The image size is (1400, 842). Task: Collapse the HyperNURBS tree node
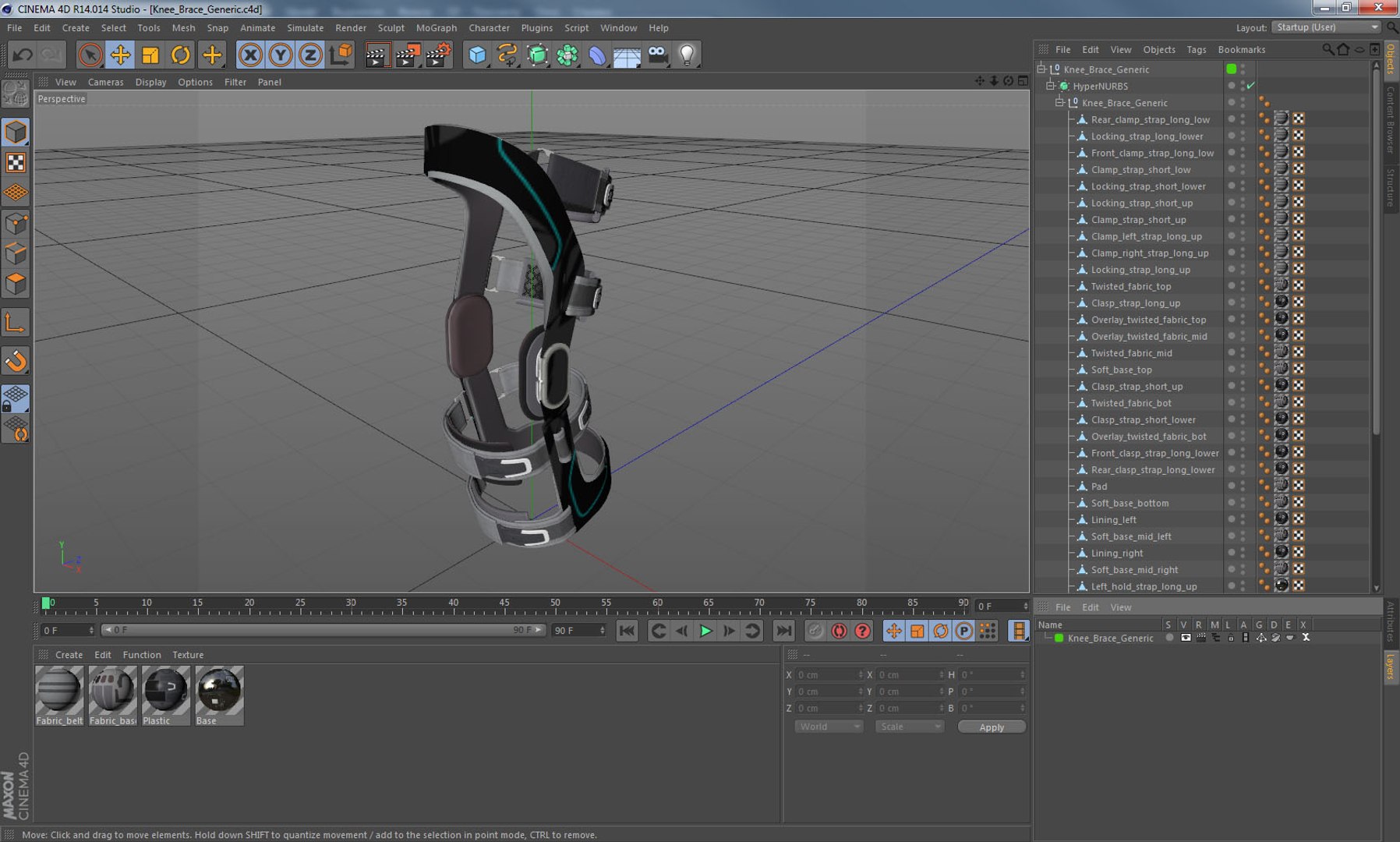click(x=1051, y=86)
